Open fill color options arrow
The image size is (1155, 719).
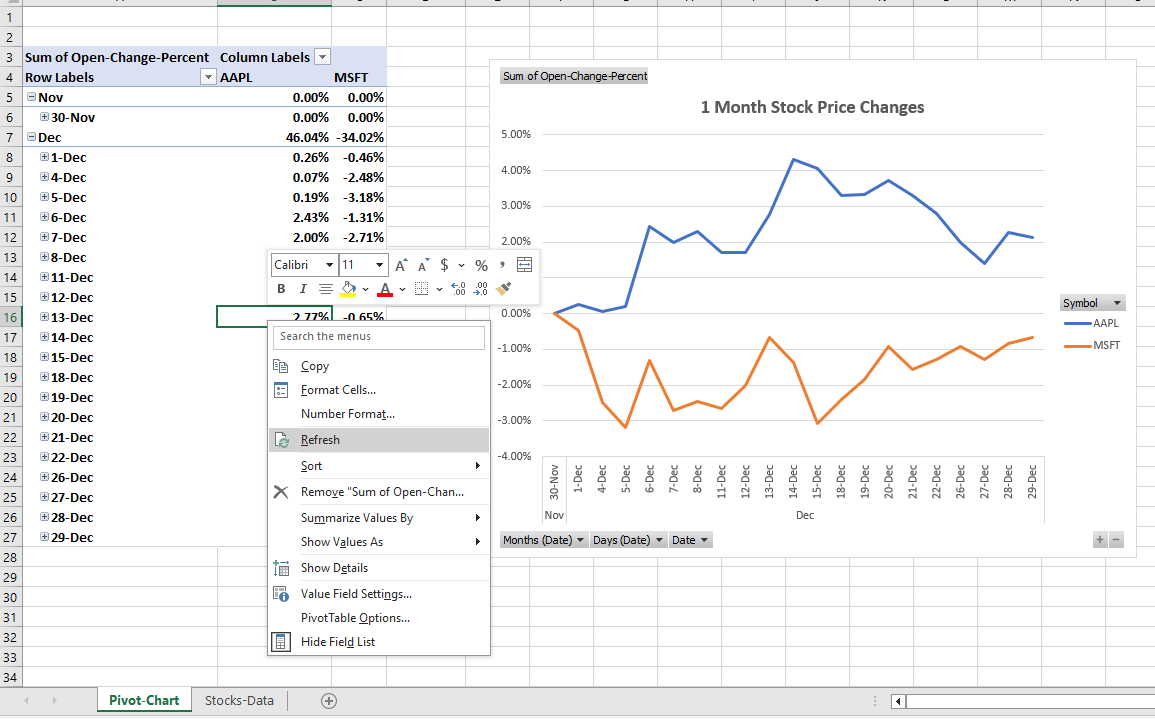click(365, 290)
